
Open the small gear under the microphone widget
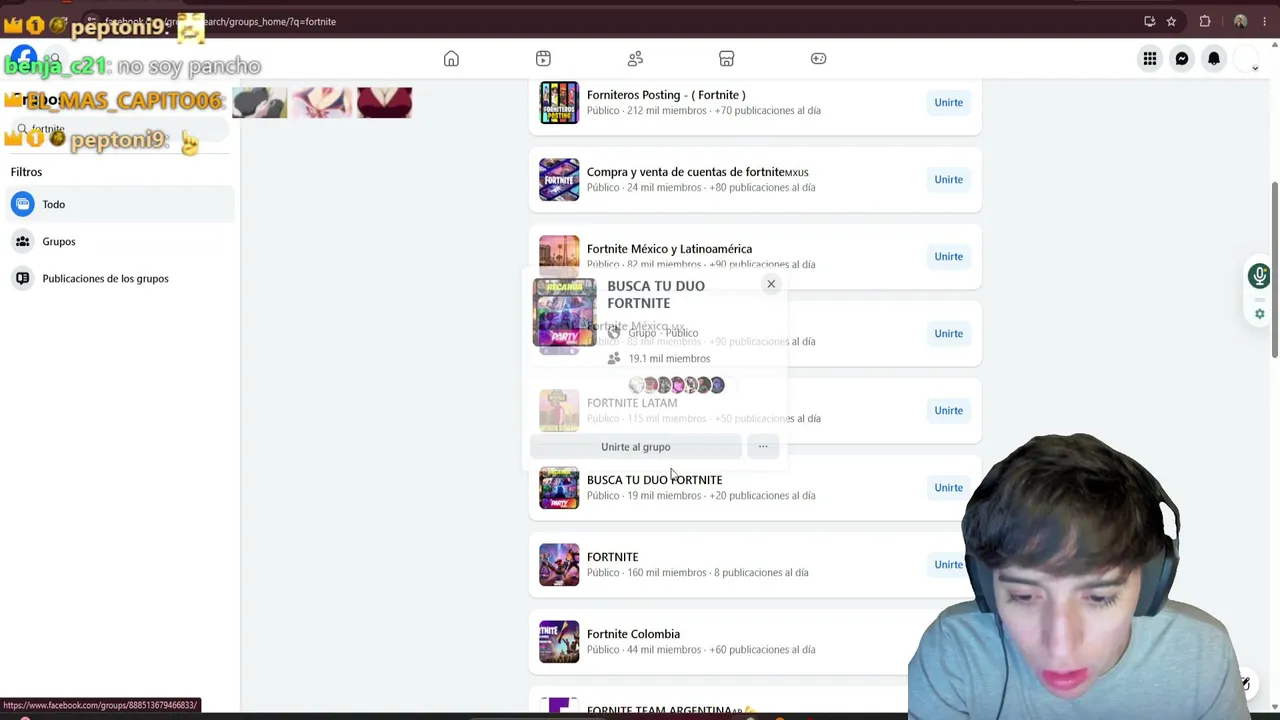coord(1260,314)
